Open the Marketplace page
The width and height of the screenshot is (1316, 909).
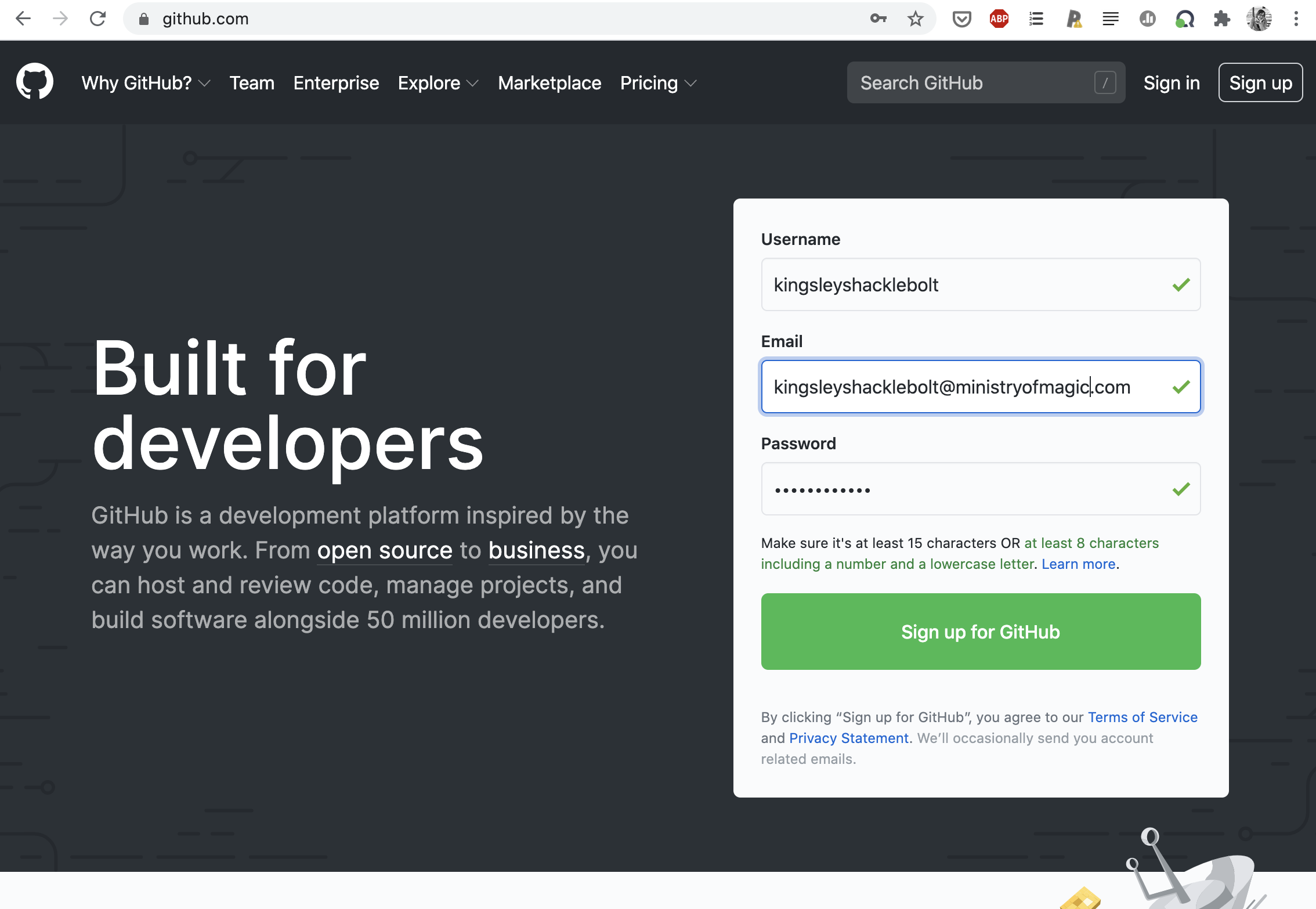click(x=549, y=83)
